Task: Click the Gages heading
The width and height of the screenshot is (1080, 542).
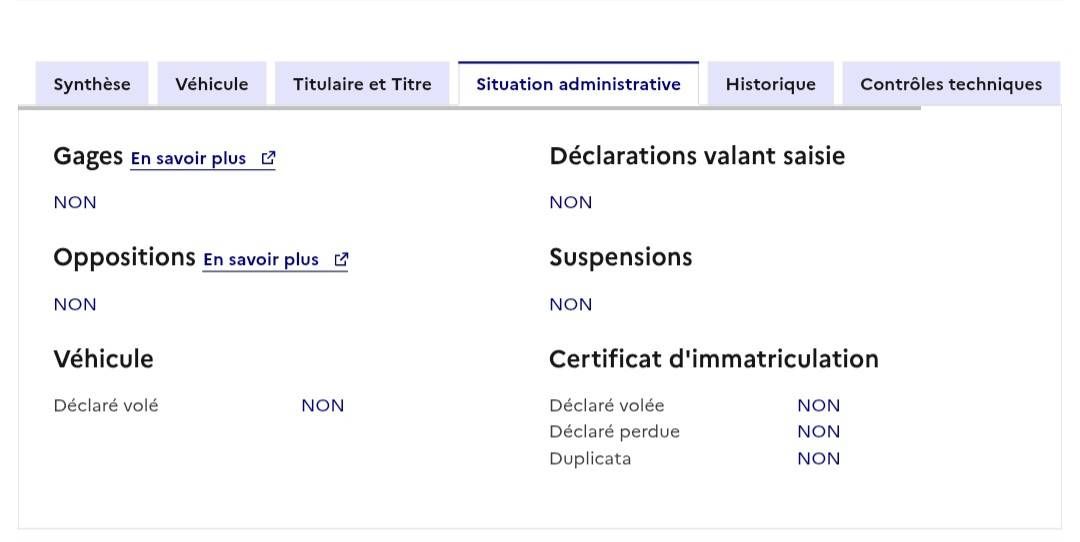Action: tap(88, 156)
